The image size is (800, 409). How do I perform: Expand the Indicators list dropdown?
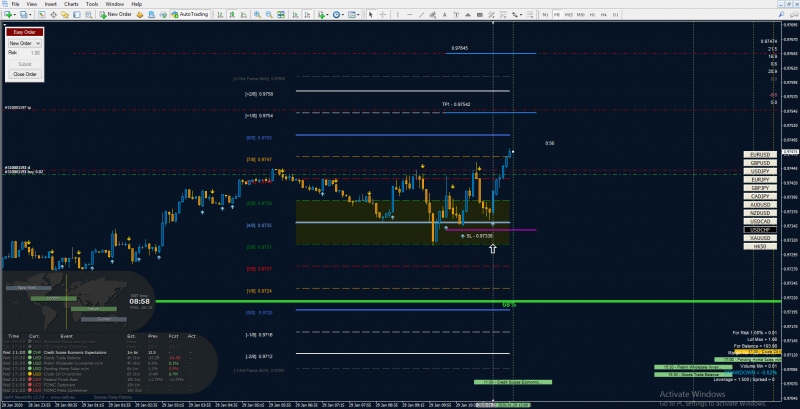pos(328,15)
